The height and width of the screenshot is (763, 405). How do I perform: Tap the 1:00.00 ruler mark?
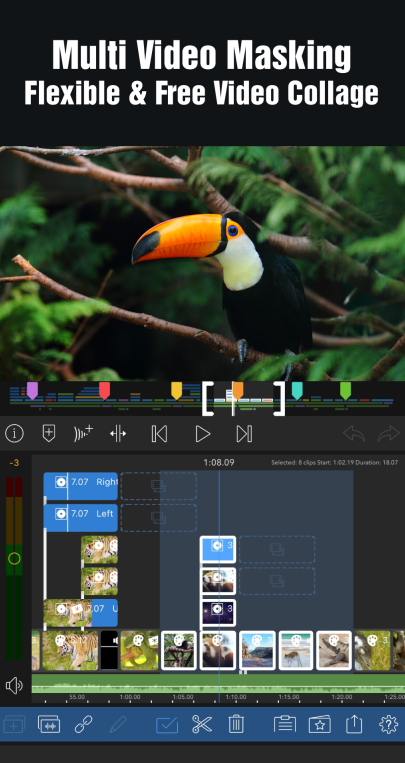pos(130,697)
